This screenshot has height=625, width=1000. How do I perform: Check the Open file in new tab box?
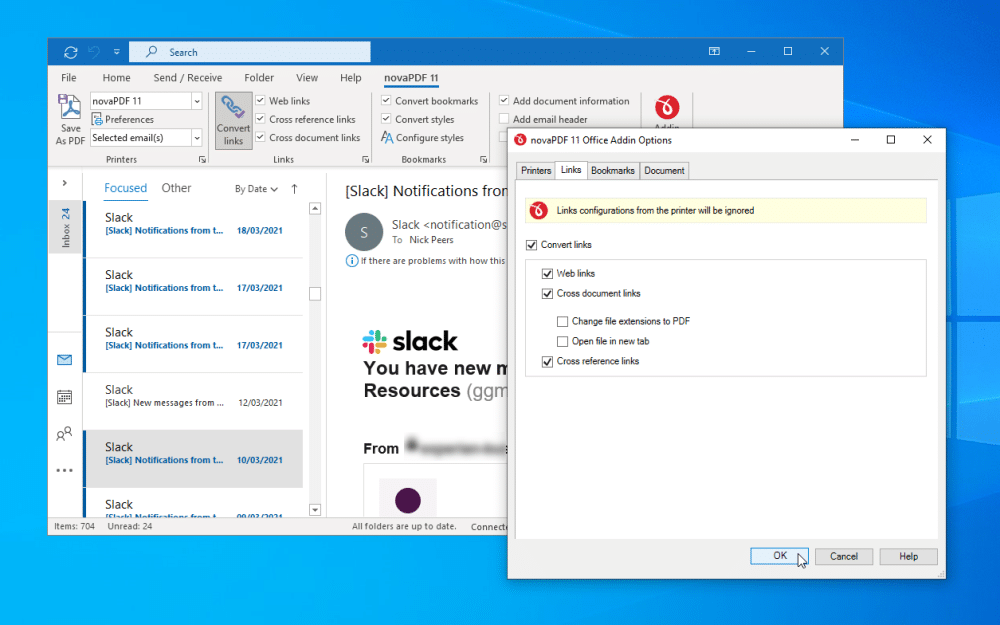(x=563, y=342)
